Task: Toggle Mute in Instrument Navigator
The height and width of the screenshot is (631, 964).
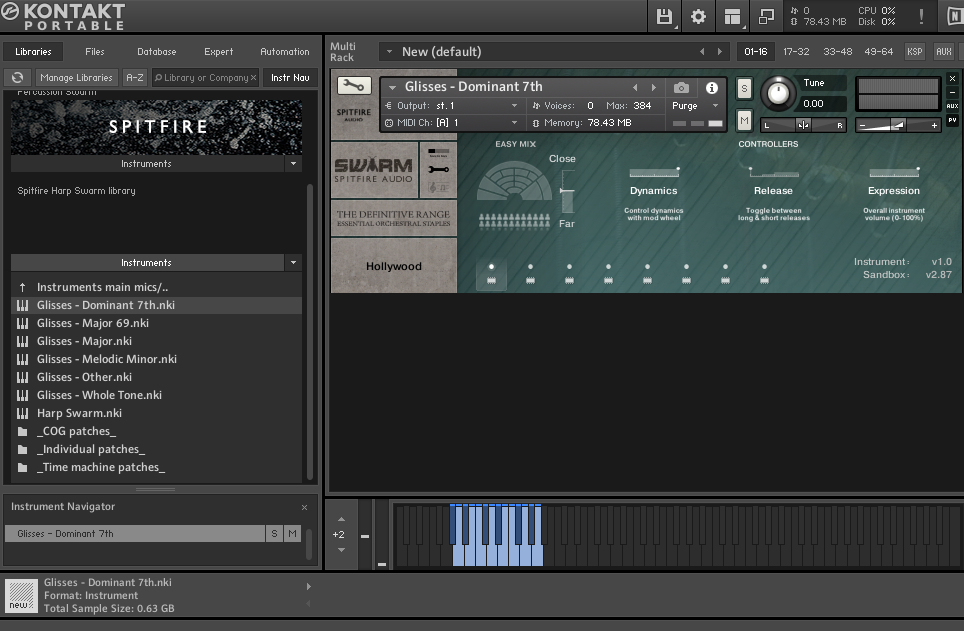Action: (x=292, y=534)
